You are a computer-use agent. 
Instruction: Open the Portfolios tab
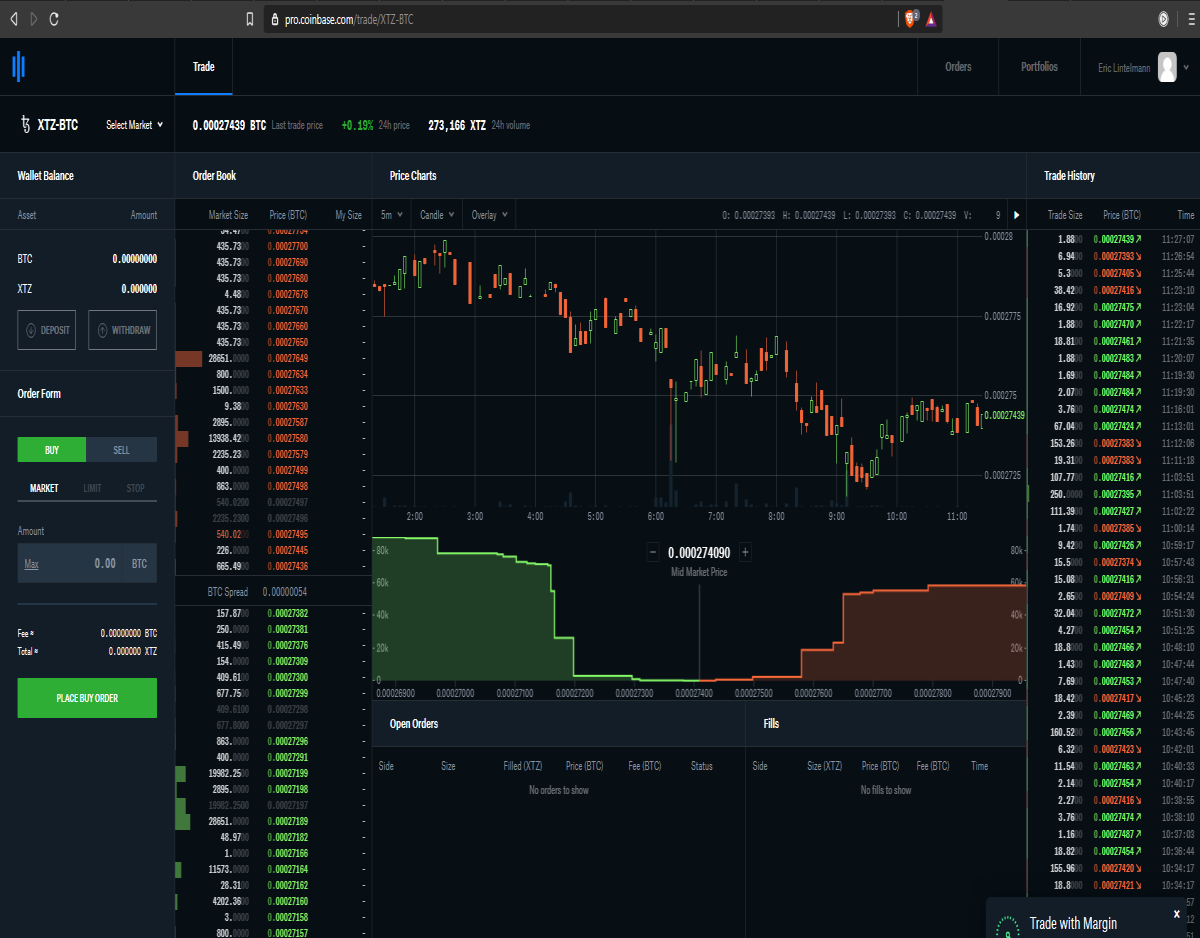(x=1039, y=67)
